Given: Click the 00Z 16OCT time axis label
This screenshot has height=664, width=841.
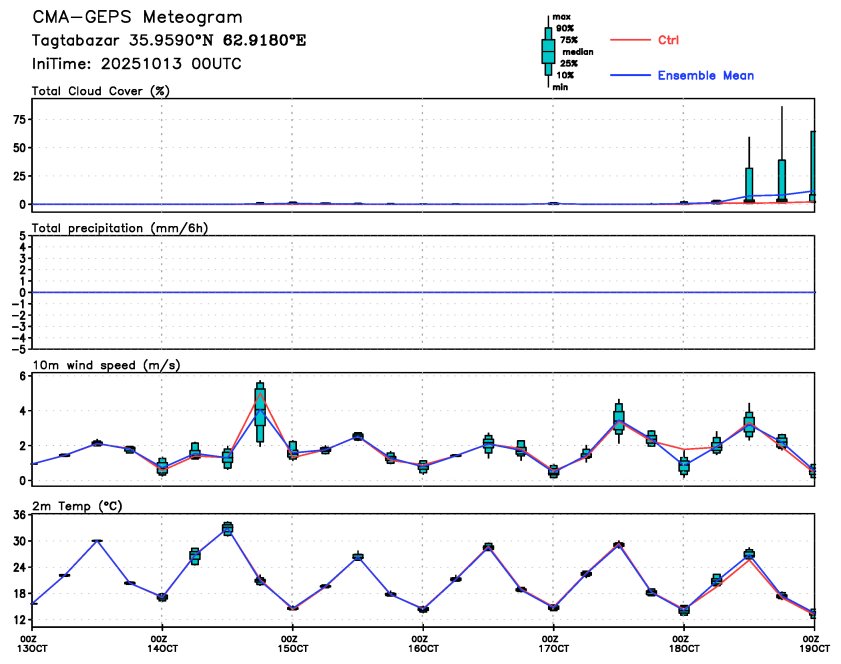Looking at the screenshot, I should pos(422,643).
